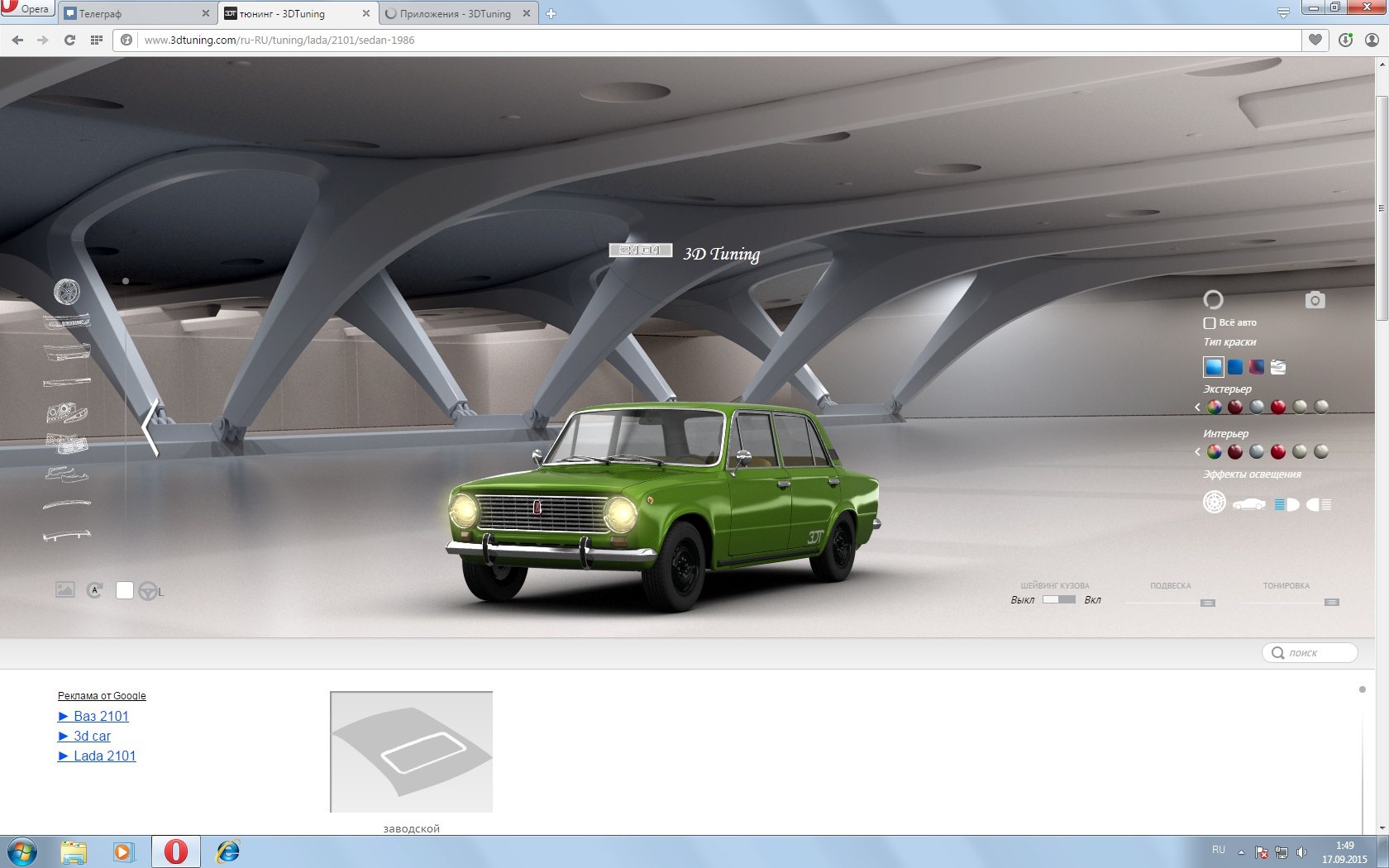Select the vinyl wrap paint type
Screen dimensions: 1389x868
click(x=1278, y=367)
